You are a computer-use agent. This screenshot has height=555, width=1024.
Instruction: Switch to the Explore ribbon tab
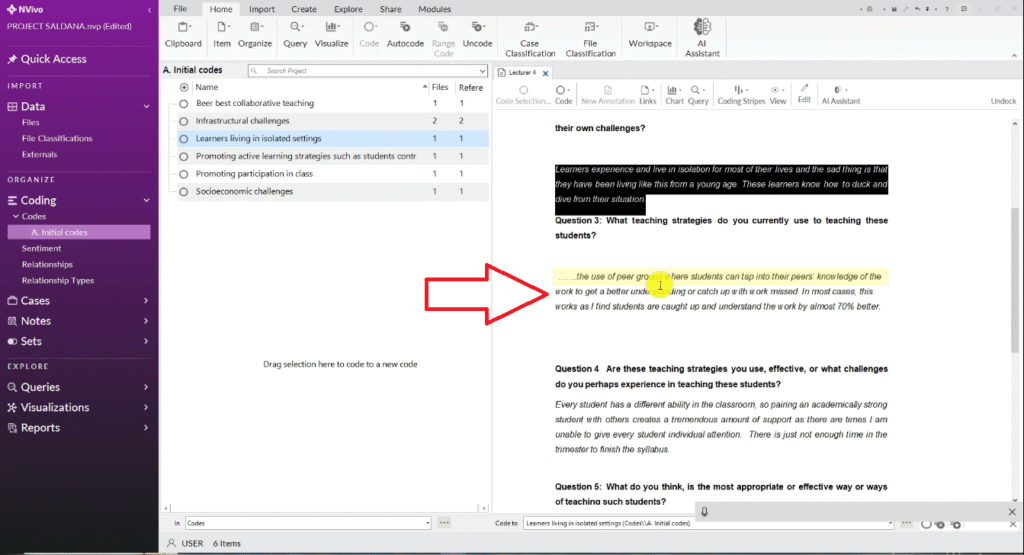(348, 9)
